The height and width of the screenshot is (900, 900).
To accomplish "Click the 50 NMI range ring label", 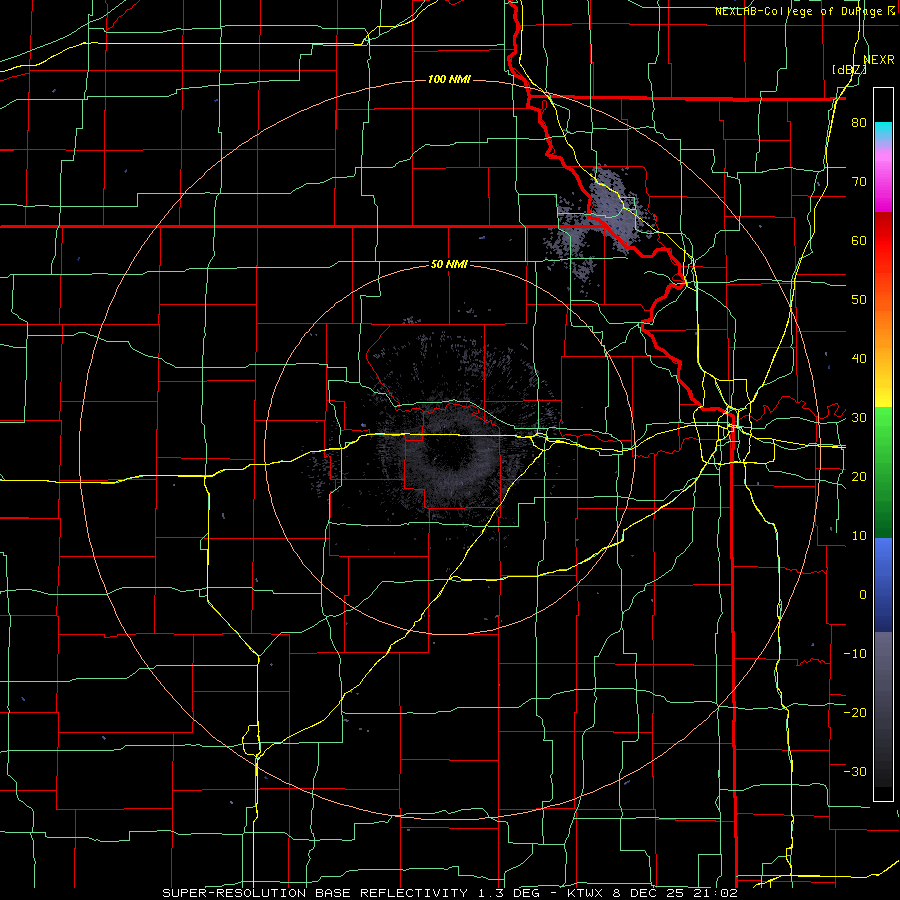I will coord(449,264).
